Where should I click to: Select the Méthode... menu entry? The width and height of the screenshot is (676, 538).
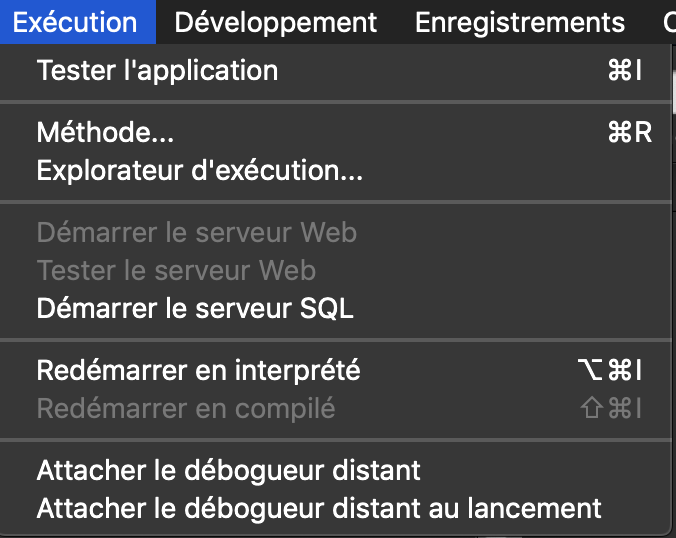pos(98,132)
